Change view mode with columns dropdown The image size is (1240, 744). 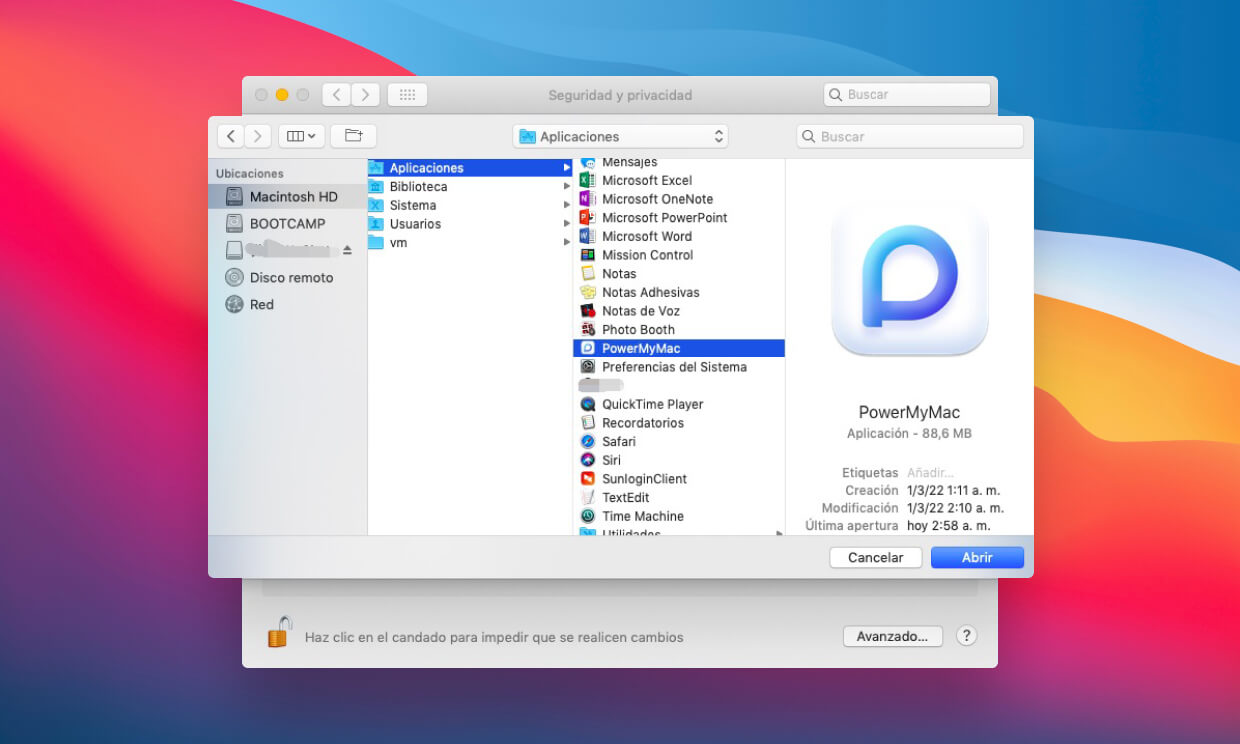(301, 136)
